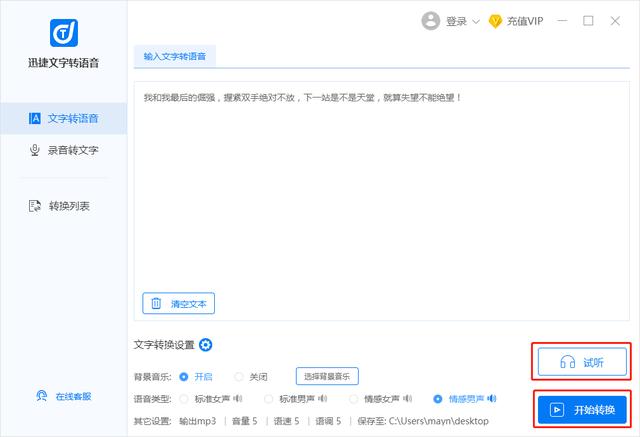
Task: Click the 清空文本 button
Action: (178, 303)
